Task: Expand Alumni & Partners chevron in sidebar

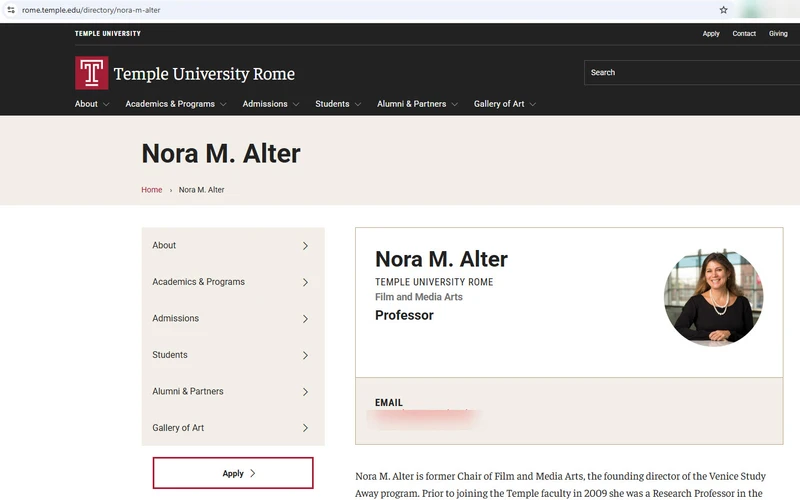Action: point(305,392)
